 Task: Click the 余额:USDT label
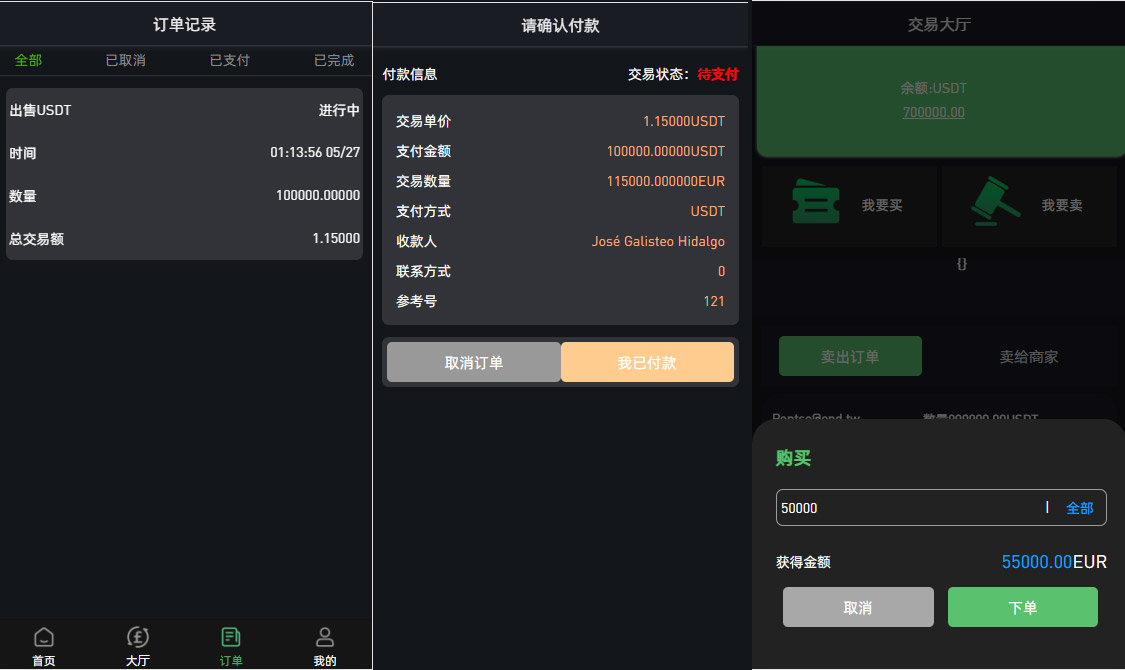(933, 88)
